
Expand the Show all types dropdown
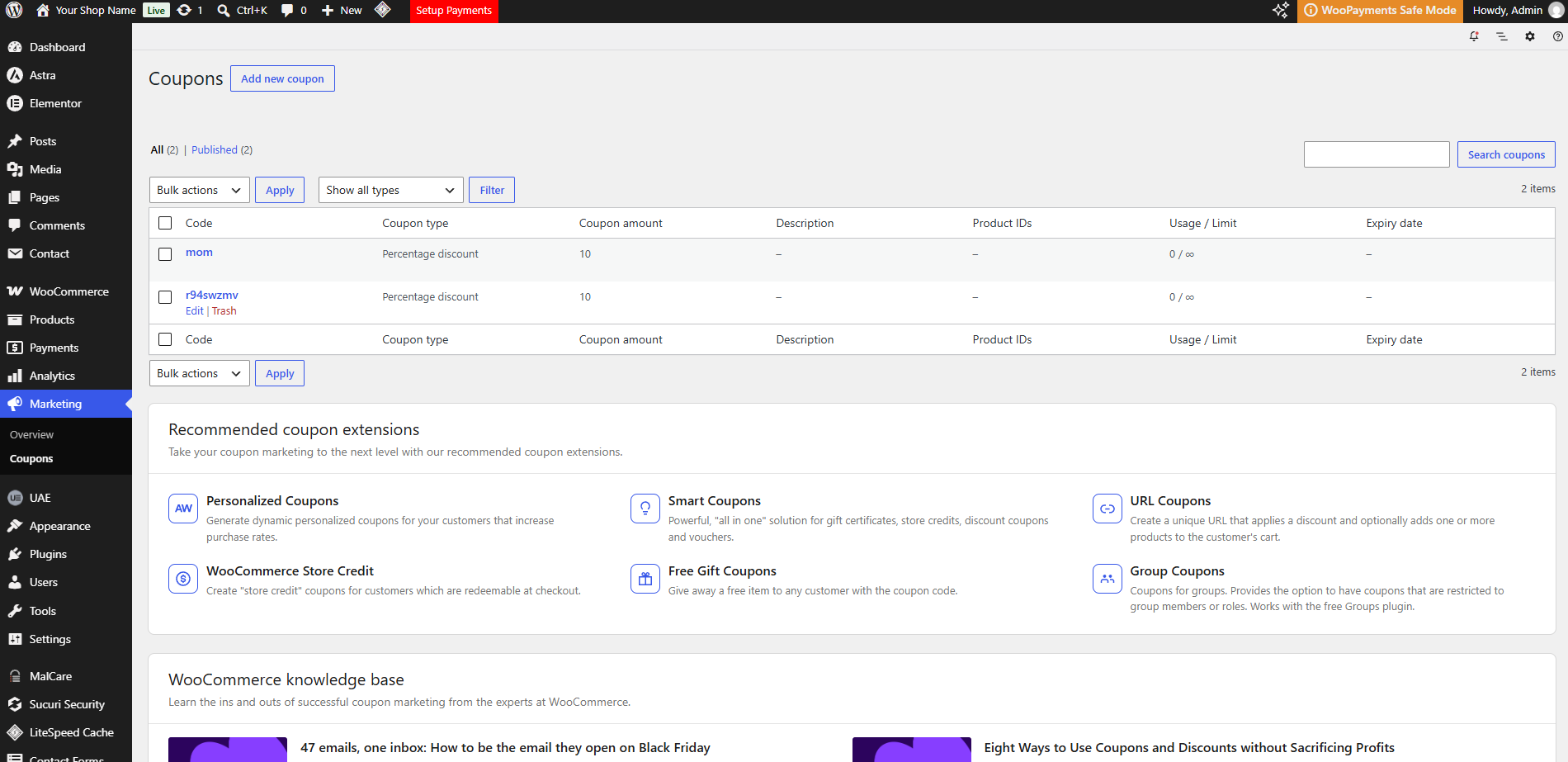pos(390,190)
